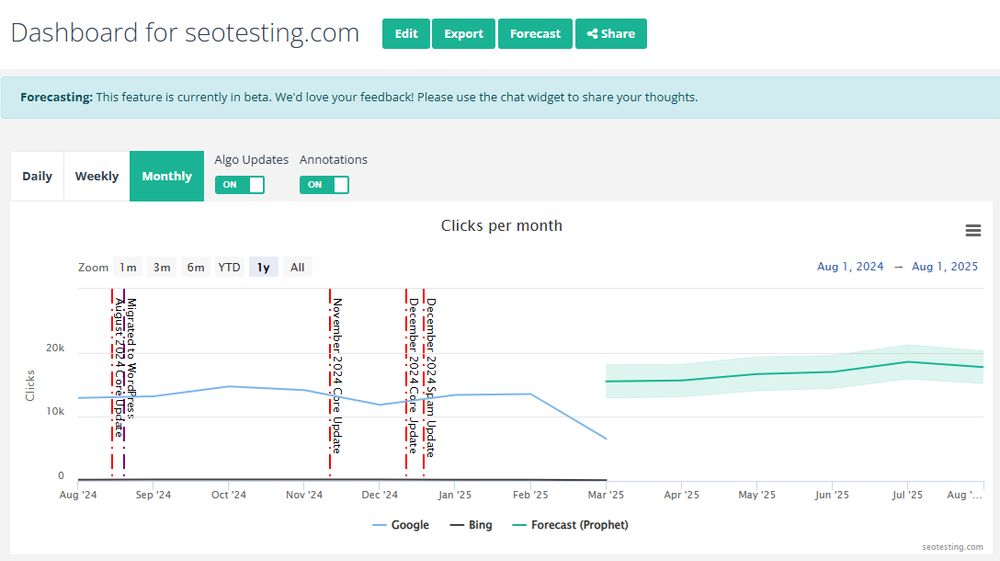
Task: Click the Clicks per month chart title
Action: pyautogui.click(x=502, y=226)
